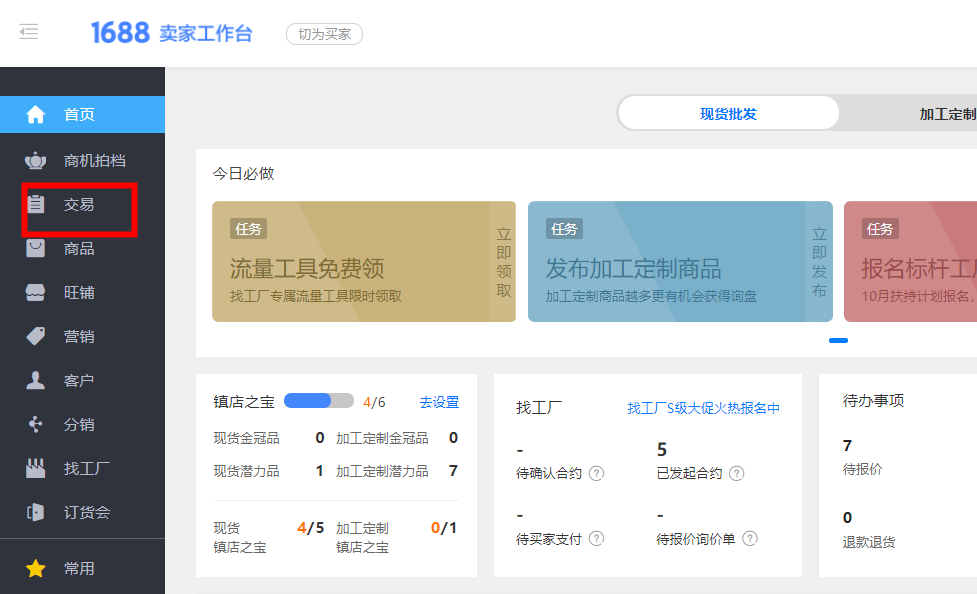
Task: Select the 商机拍档 sidebar icon
Action: tap(37, 161)
